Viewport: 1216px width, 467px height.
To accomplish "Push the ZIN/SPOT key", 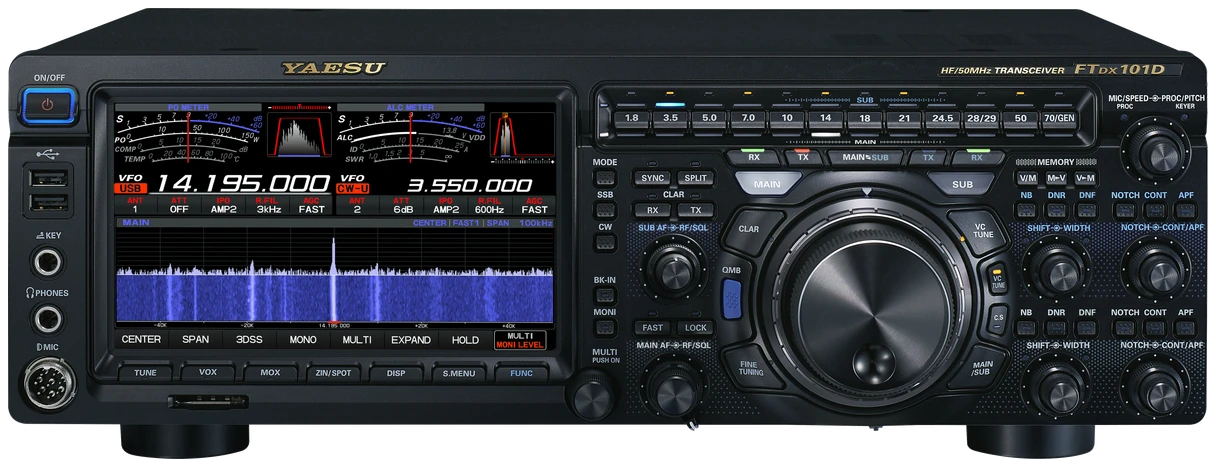I will [x=333, y=372].
